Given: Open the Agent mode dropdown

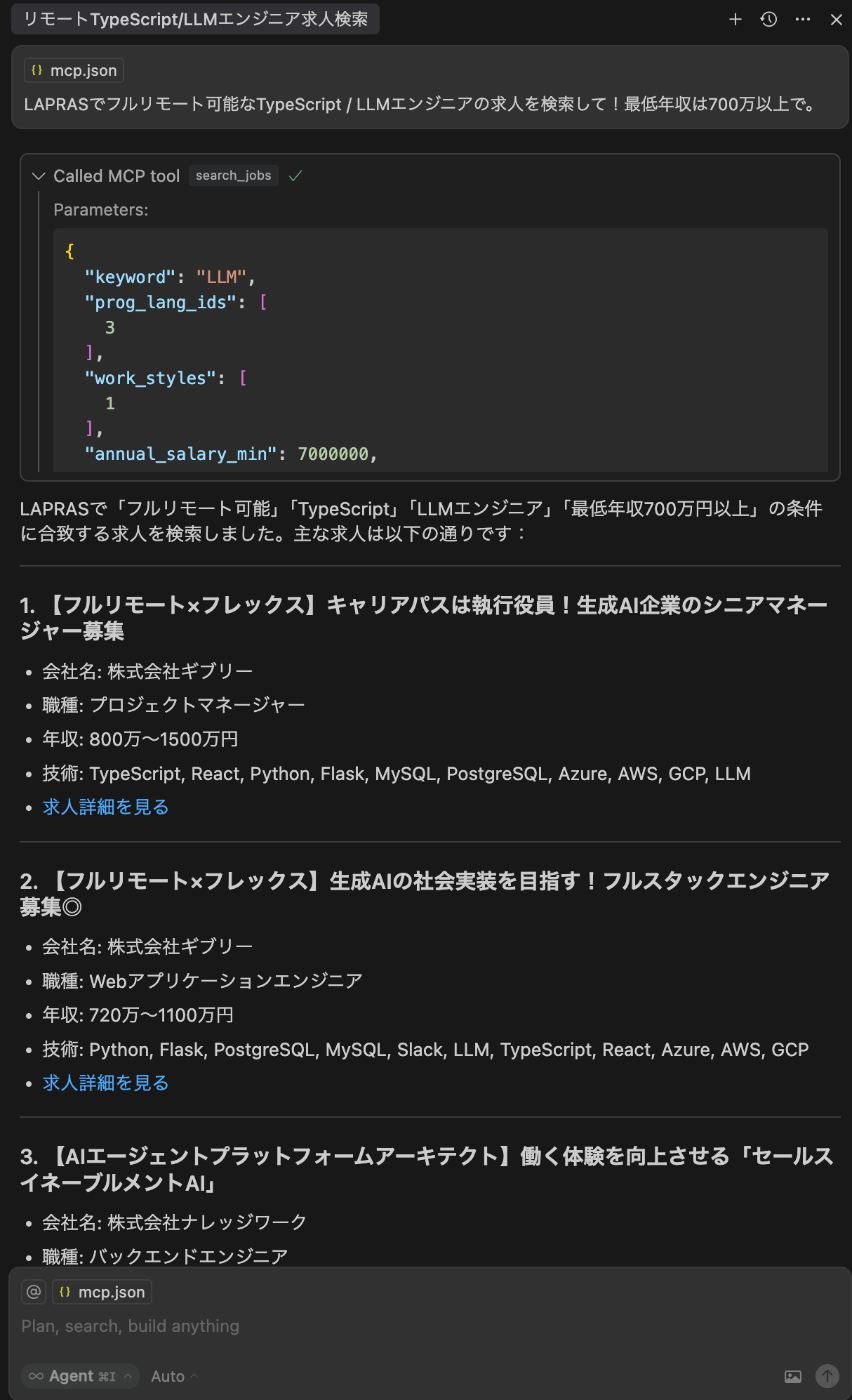Looking at the screenshot, I should pyautogui.click(x=80, y=1376).
